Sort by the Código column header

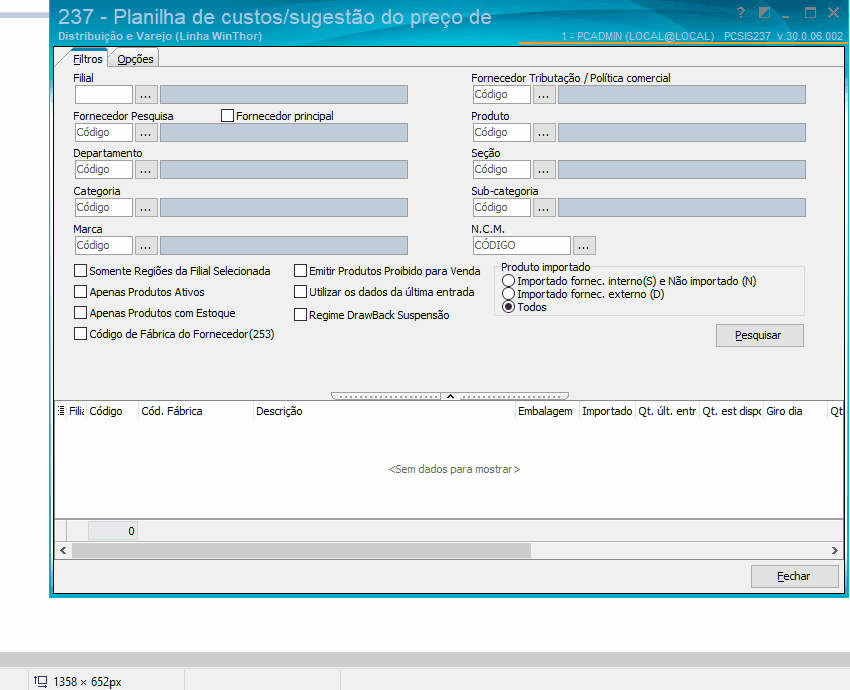(x=112, y=411)
